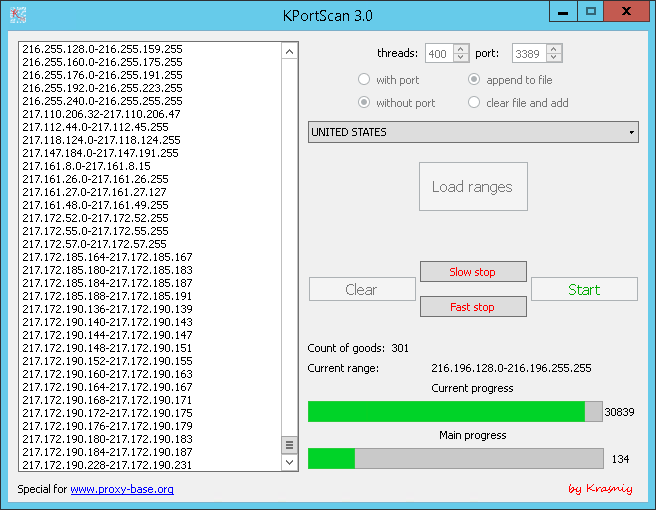The width and height of the screenshot is (657, 510).
Task: Select range 217.112.44.0-217.112.45.255
Action: 95,127
